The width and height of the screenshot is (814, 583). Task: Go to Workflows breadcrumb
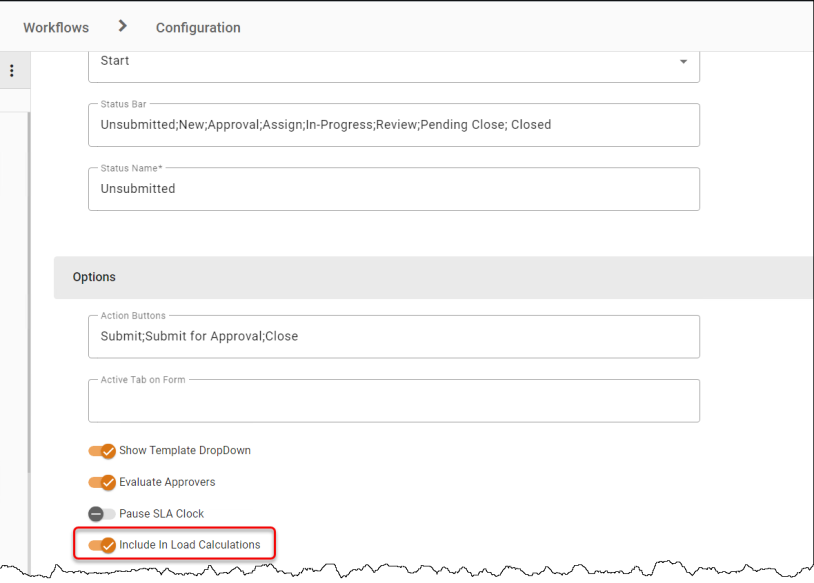(56, 28)
